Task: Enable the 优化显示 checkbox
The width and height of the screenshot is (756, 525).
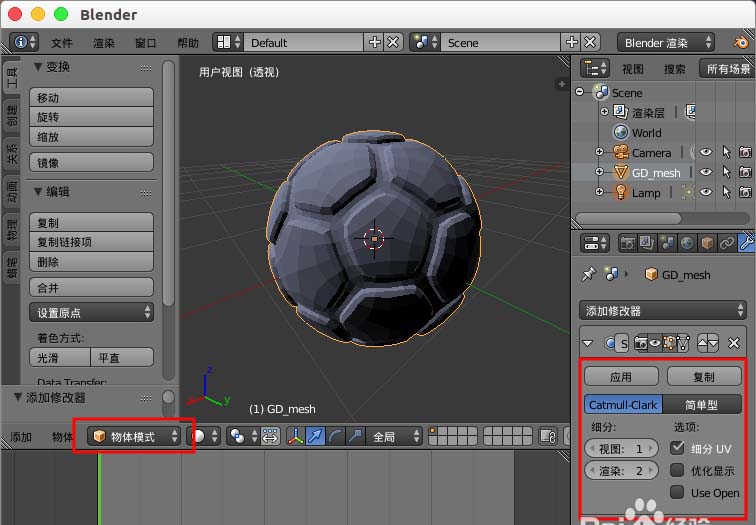Action: (x=677, y=470)
